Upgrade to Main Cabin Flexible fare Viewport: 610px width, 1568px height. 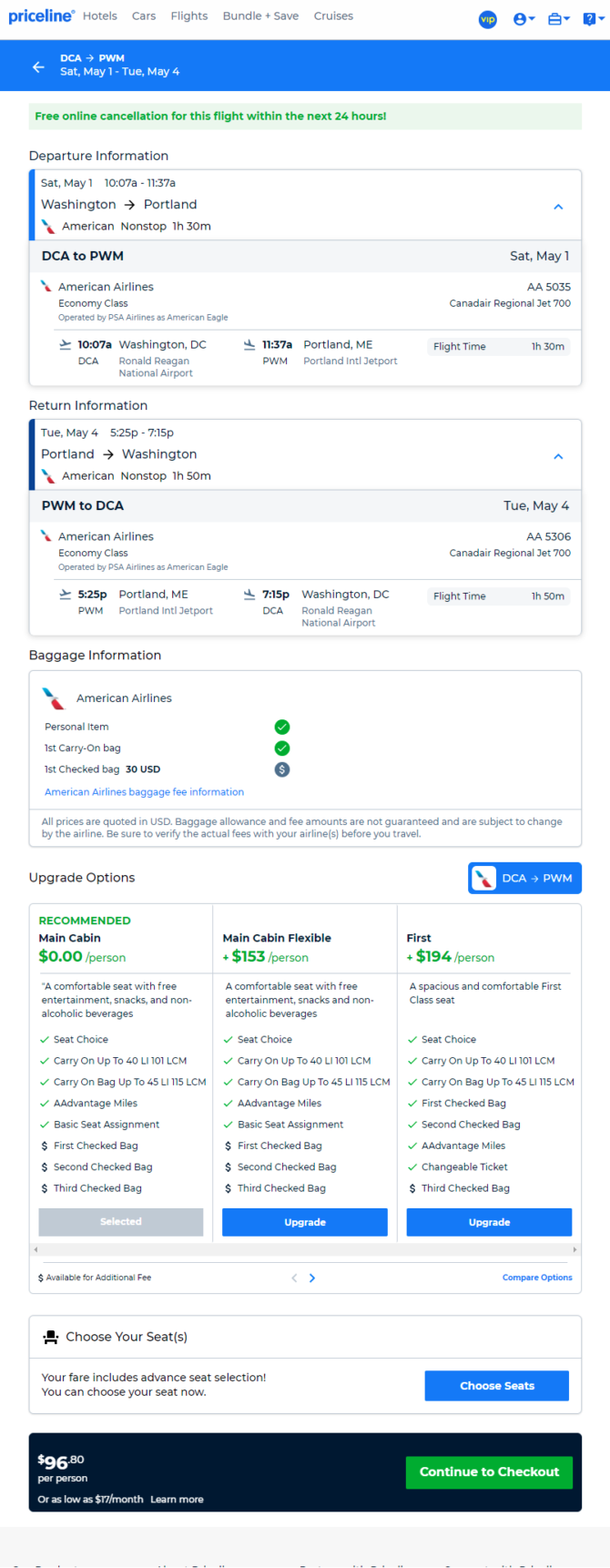[305, 1222]
